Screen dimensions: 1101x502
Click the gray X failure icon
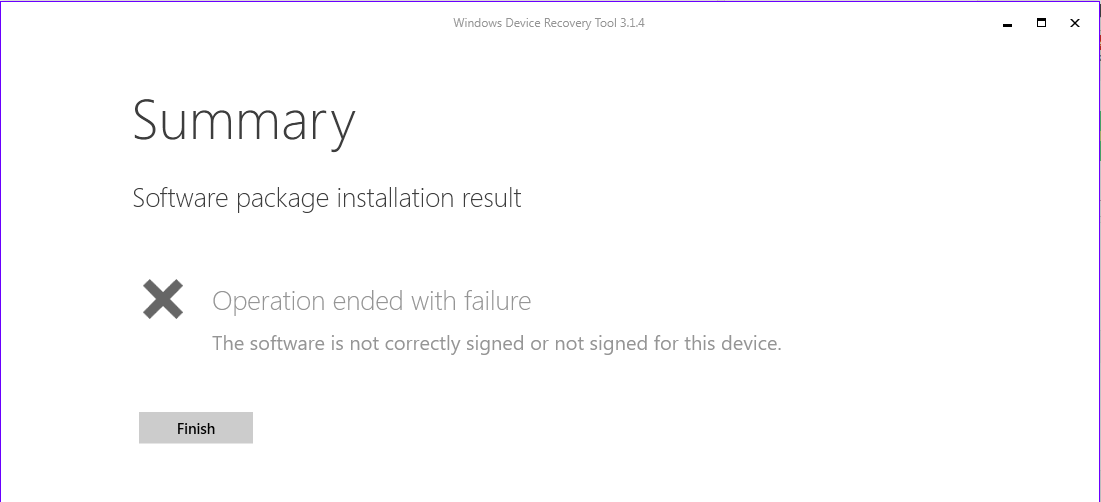[163, 300]
